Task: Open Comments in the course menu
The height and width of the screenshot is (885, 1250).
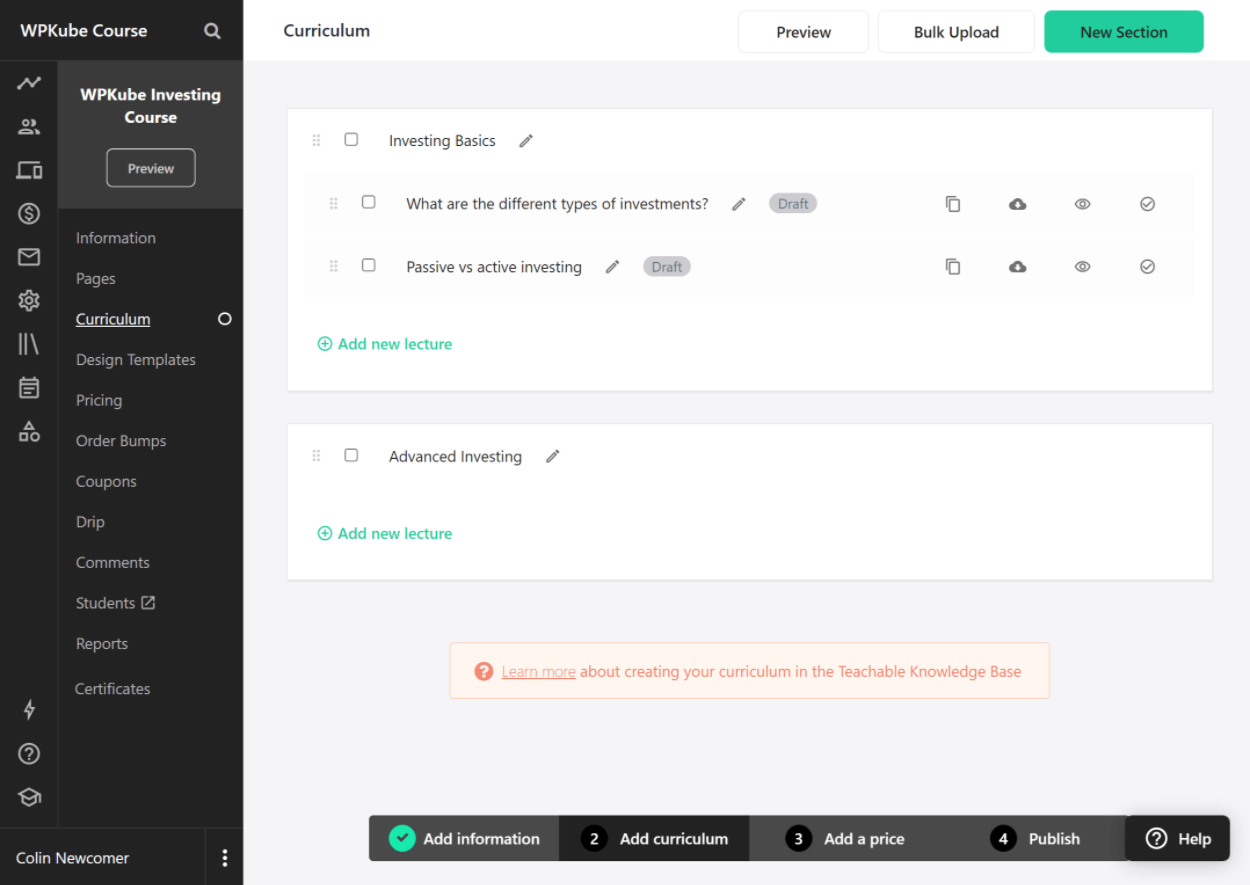Action: click(x=113, y=563)
